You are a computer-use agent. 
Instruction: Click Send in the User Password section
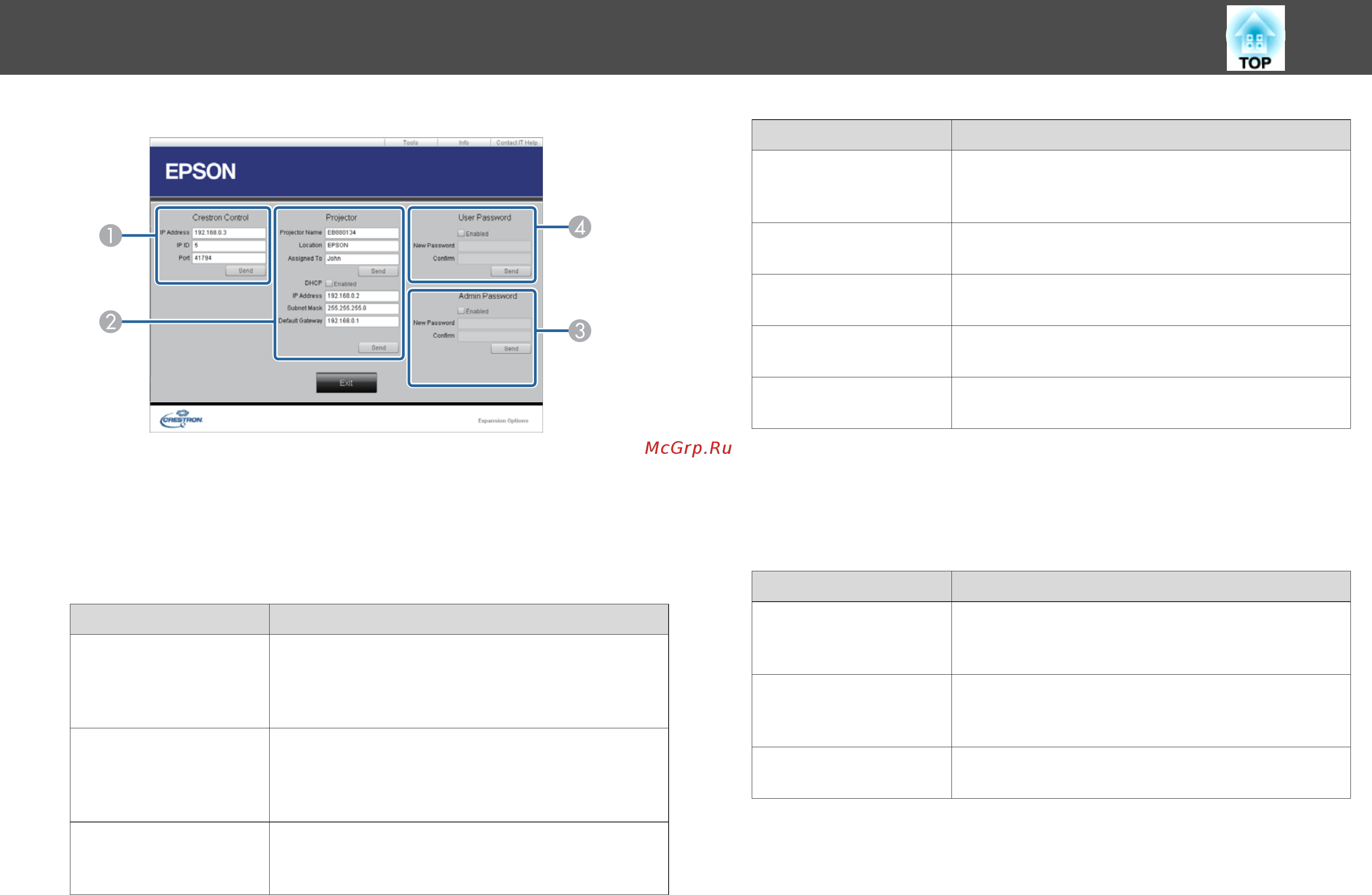[511, 271]
